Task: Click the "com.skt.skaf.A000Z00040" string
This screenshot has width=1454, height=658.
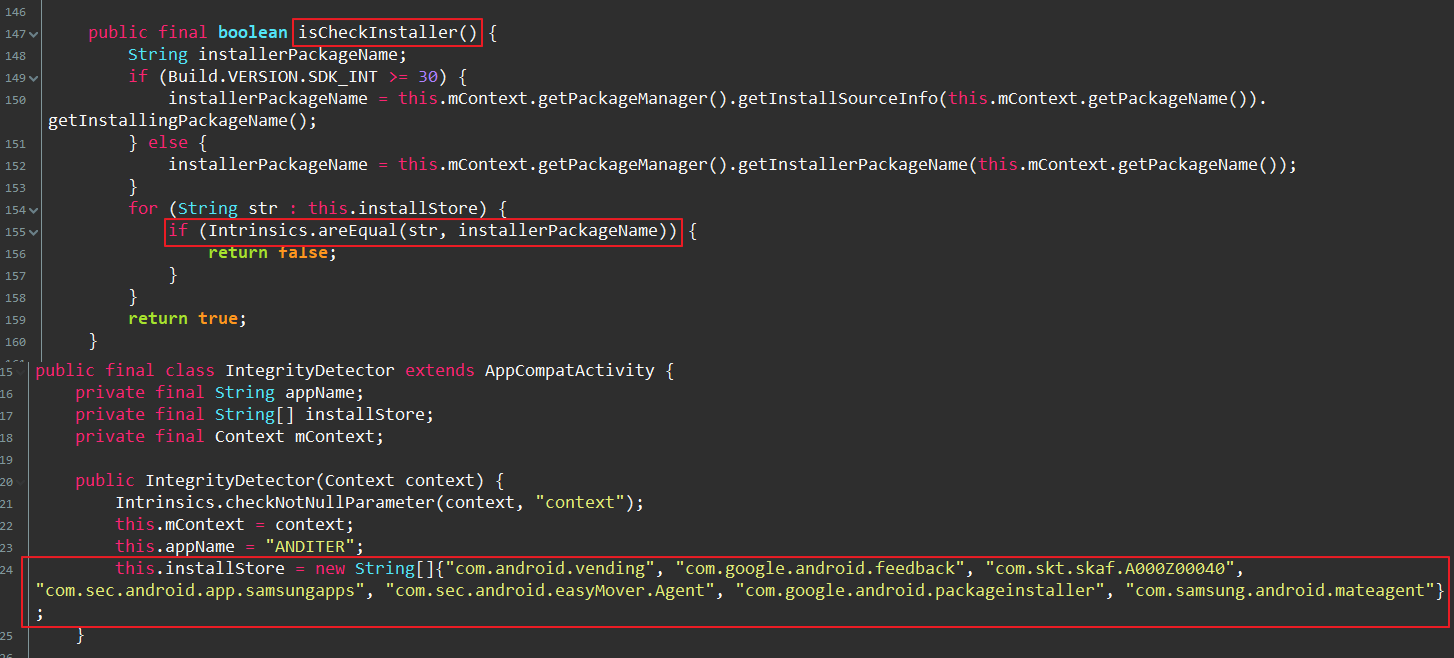Action: pyautogui.click(x=1111, y=568)
